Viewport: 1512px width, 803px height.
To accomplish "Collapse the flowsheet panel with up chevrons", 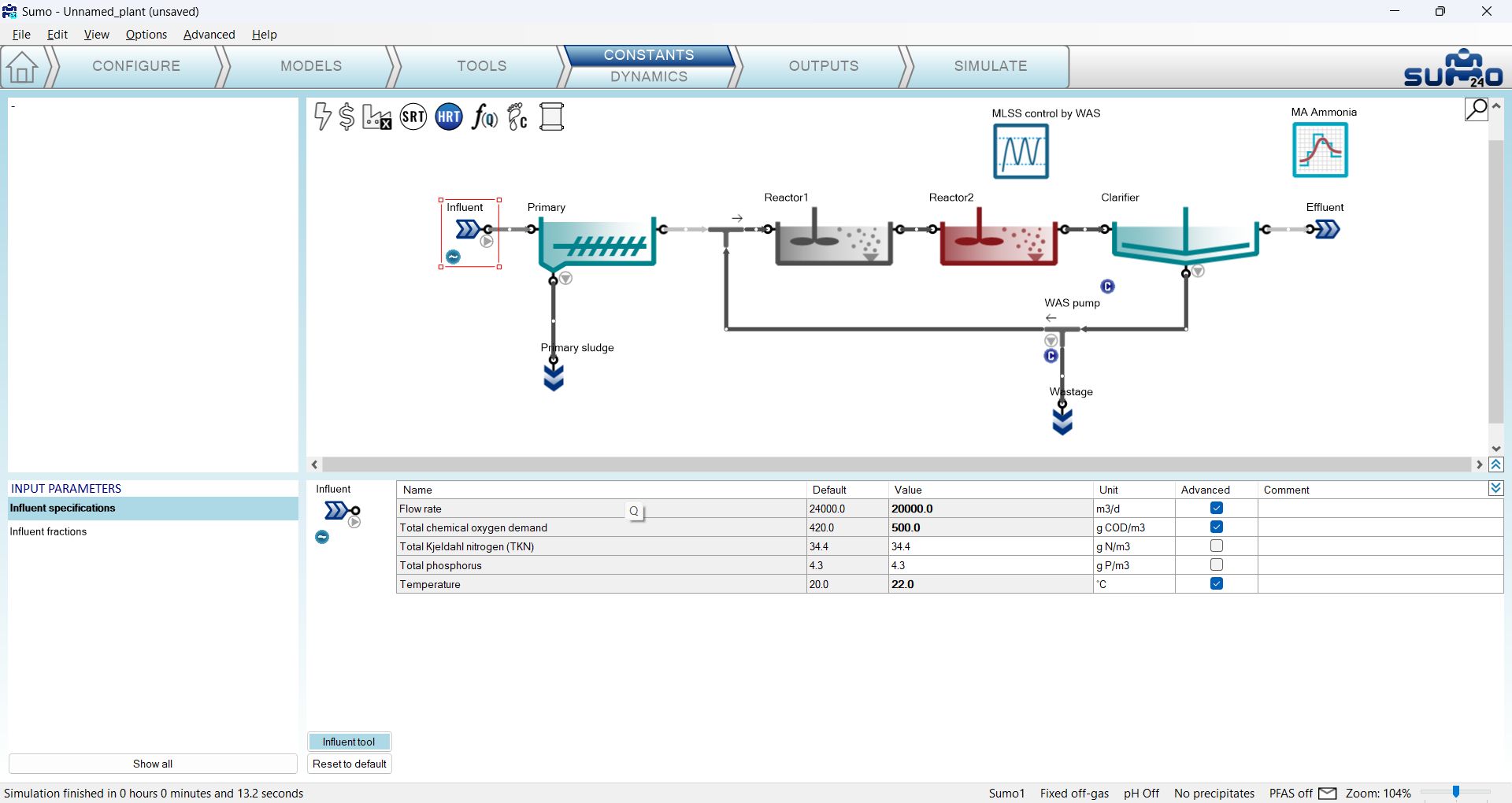I will pyautogui.click(x=1496, y=465).
